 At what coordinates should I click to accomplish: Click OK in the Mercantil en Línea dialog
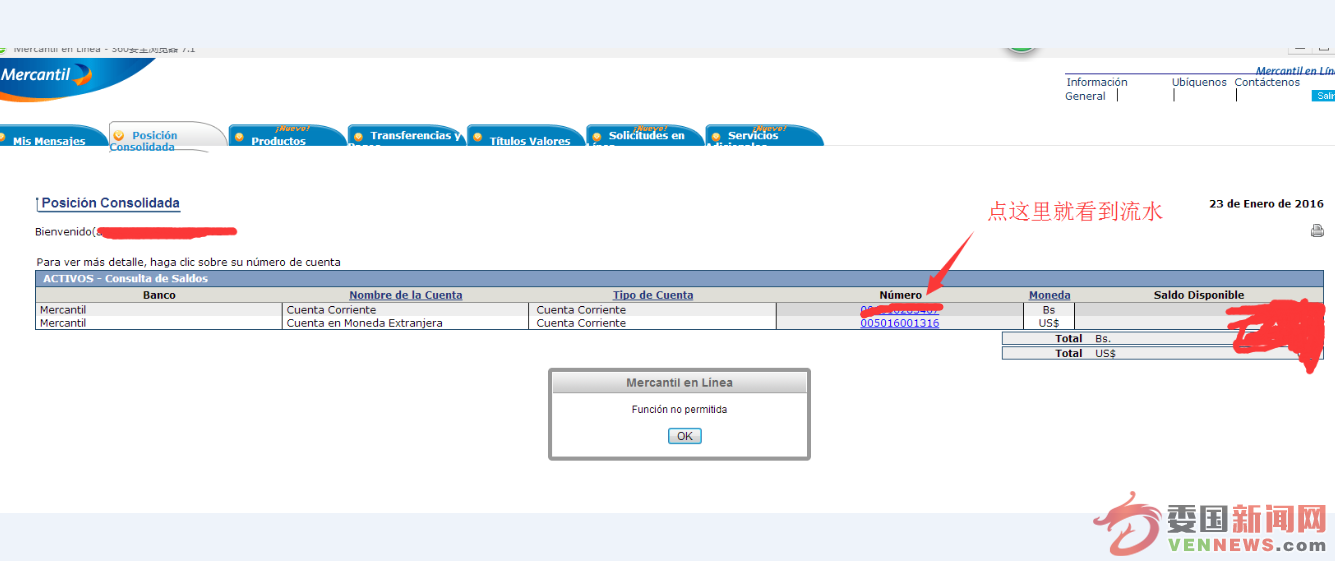(684, 436)
